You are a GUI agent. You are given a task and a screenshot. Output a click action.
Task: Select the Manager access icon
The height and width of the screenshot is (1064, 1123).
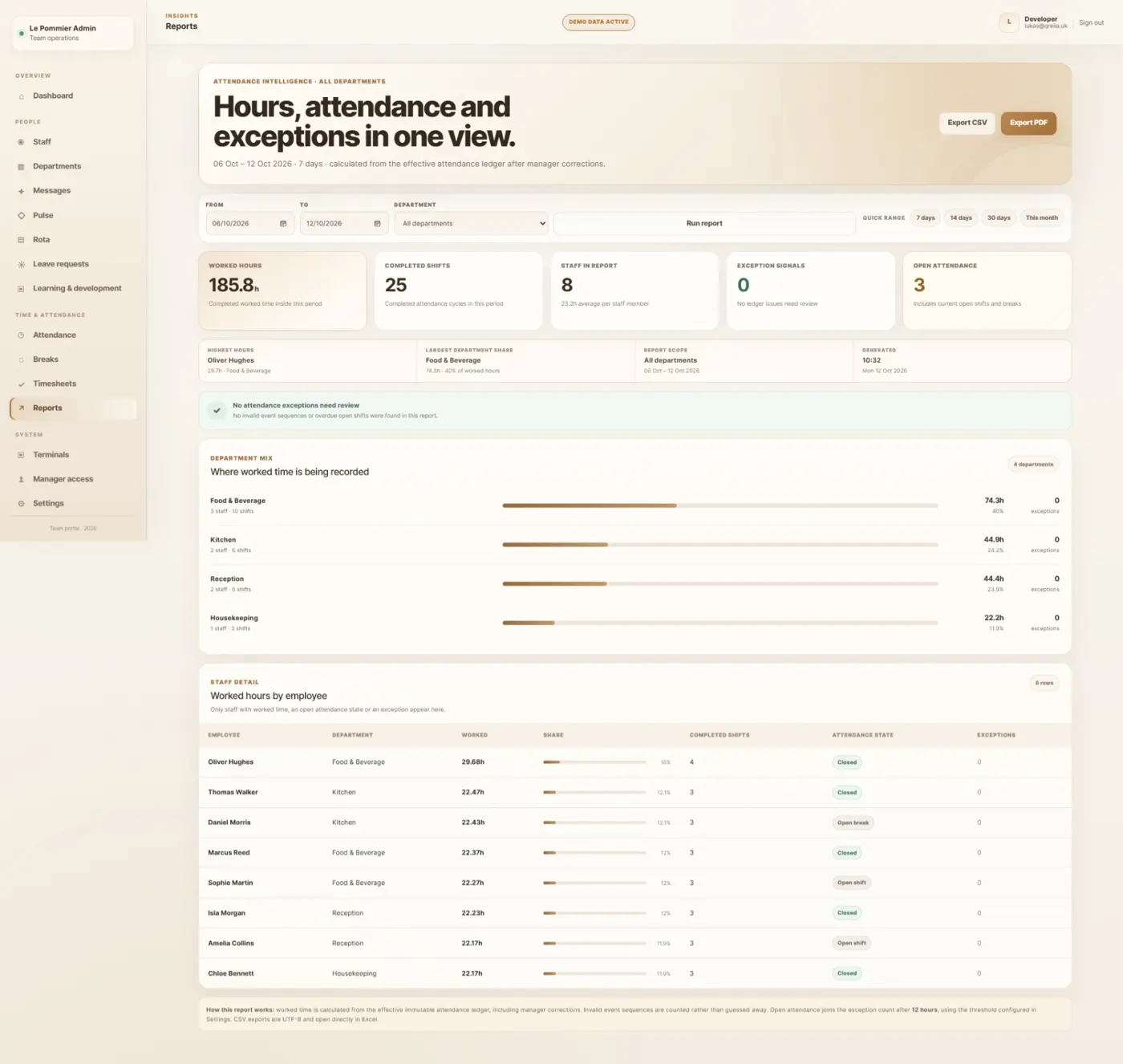click(21, 479)
